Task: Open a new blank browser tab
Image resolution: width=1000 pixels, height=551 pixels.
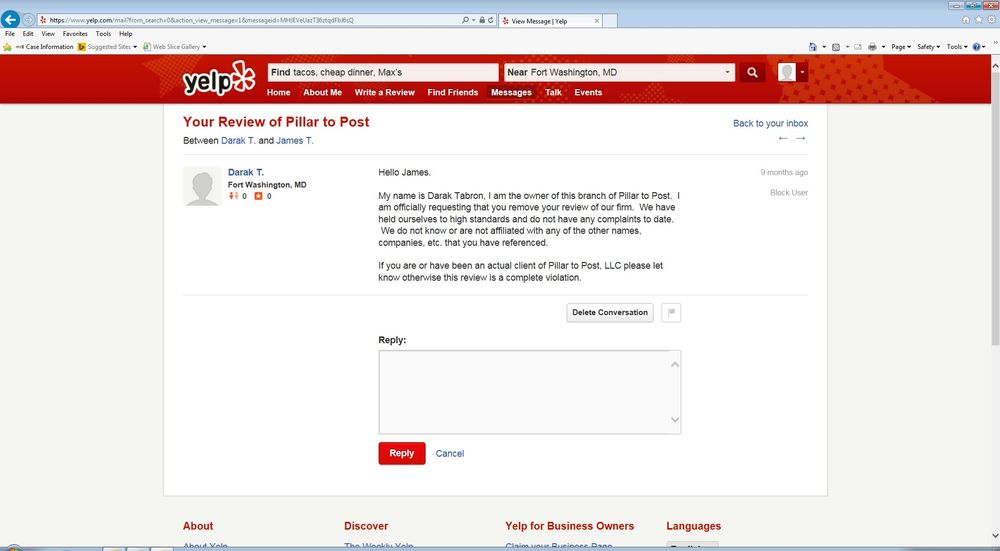Action: (x=610, y=21)
